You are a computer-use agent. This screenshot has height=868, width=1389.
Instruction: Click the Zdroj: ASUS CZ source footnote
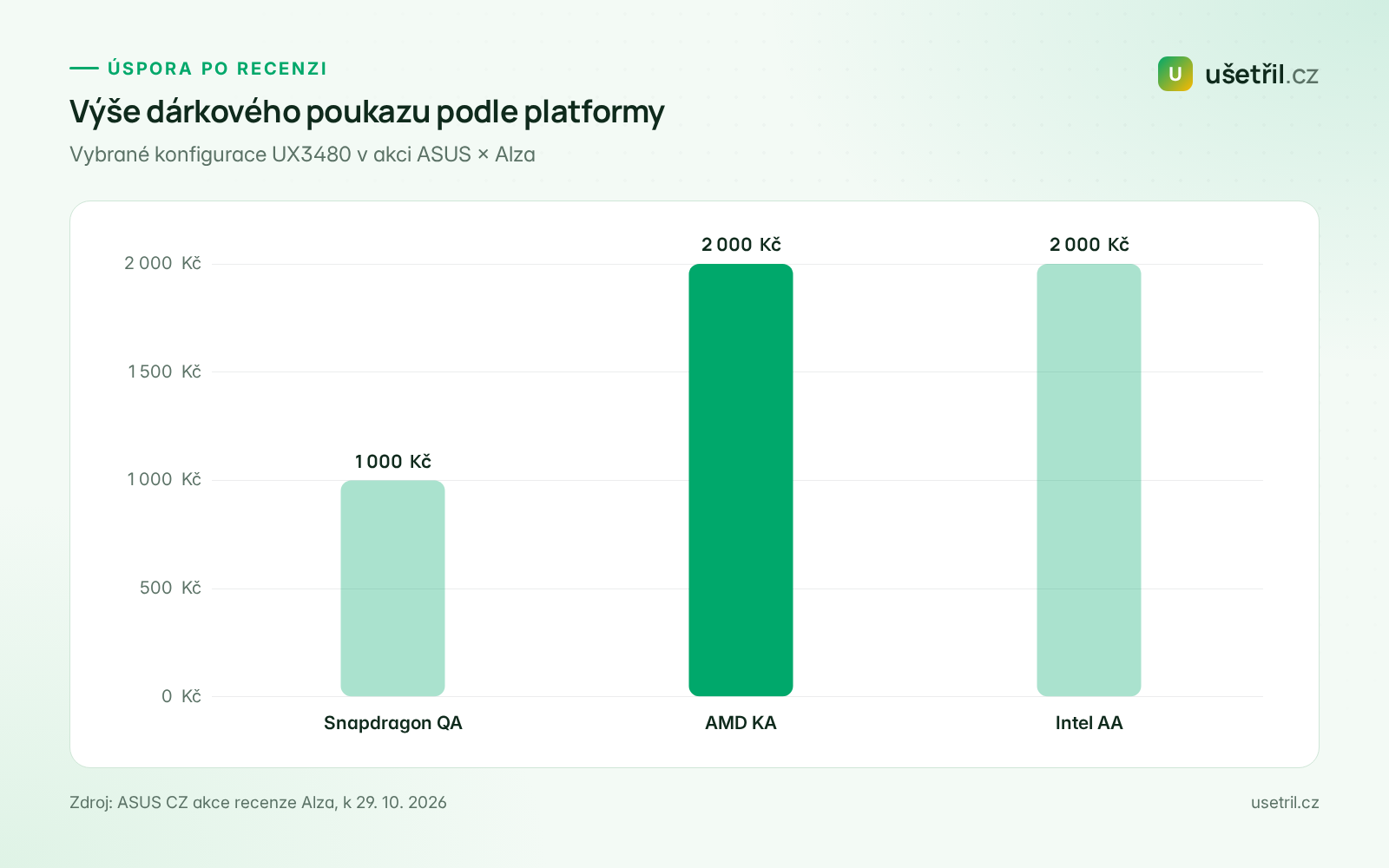pos(258,803)
